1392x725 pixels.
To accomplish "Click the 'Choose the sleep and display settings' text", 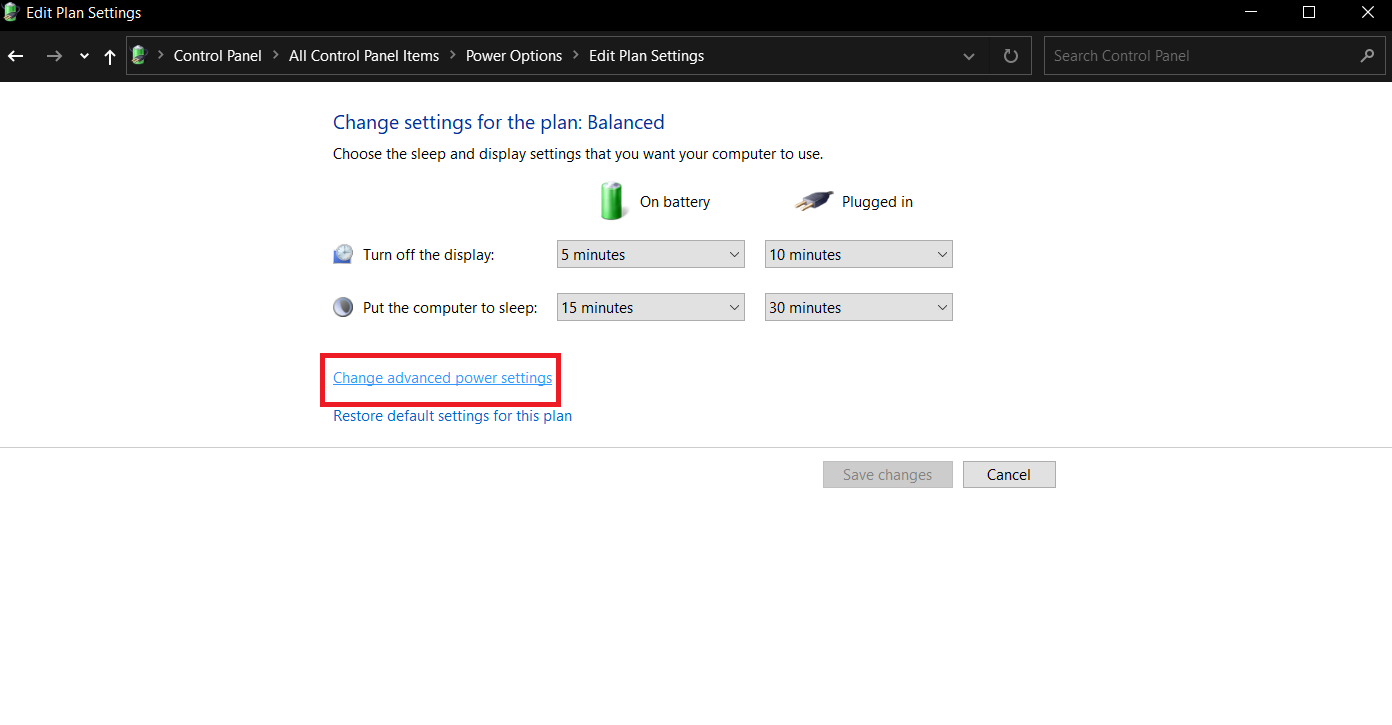I will pos(578,154).
